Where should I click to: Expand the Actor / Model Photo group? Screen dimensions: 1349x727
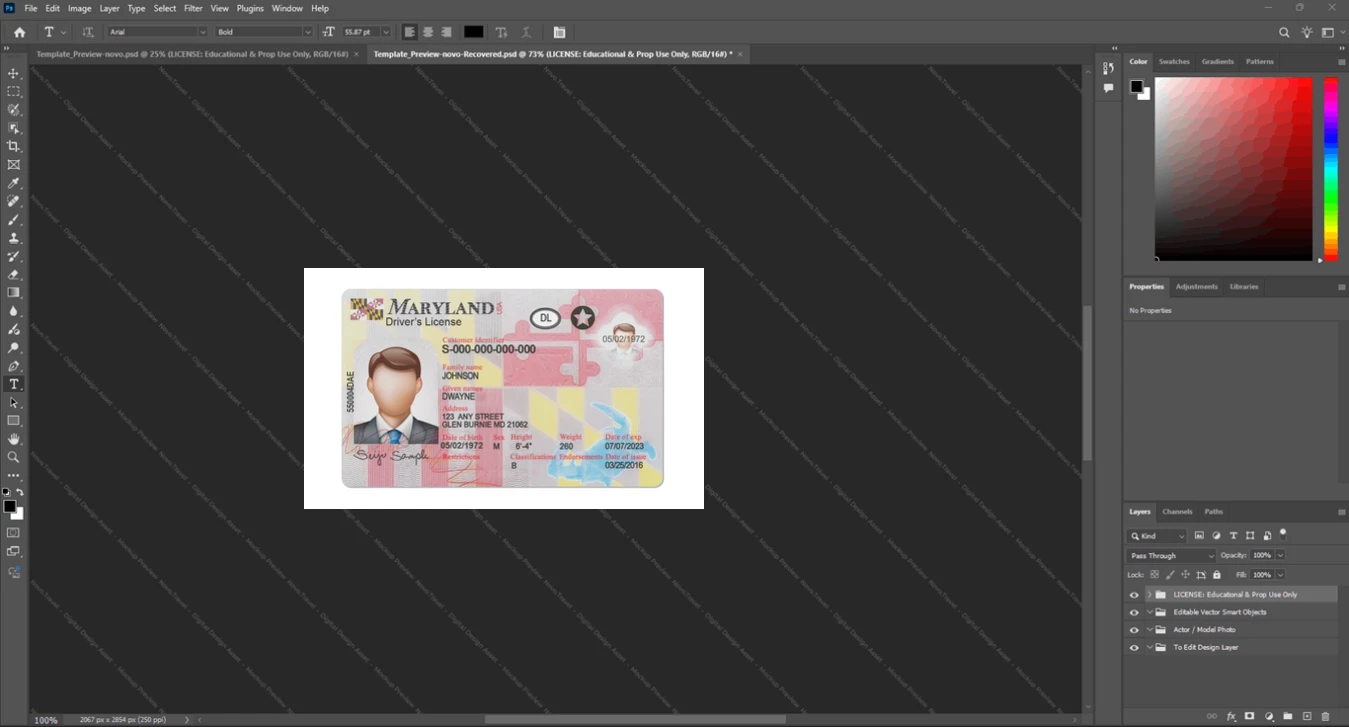1149,630
